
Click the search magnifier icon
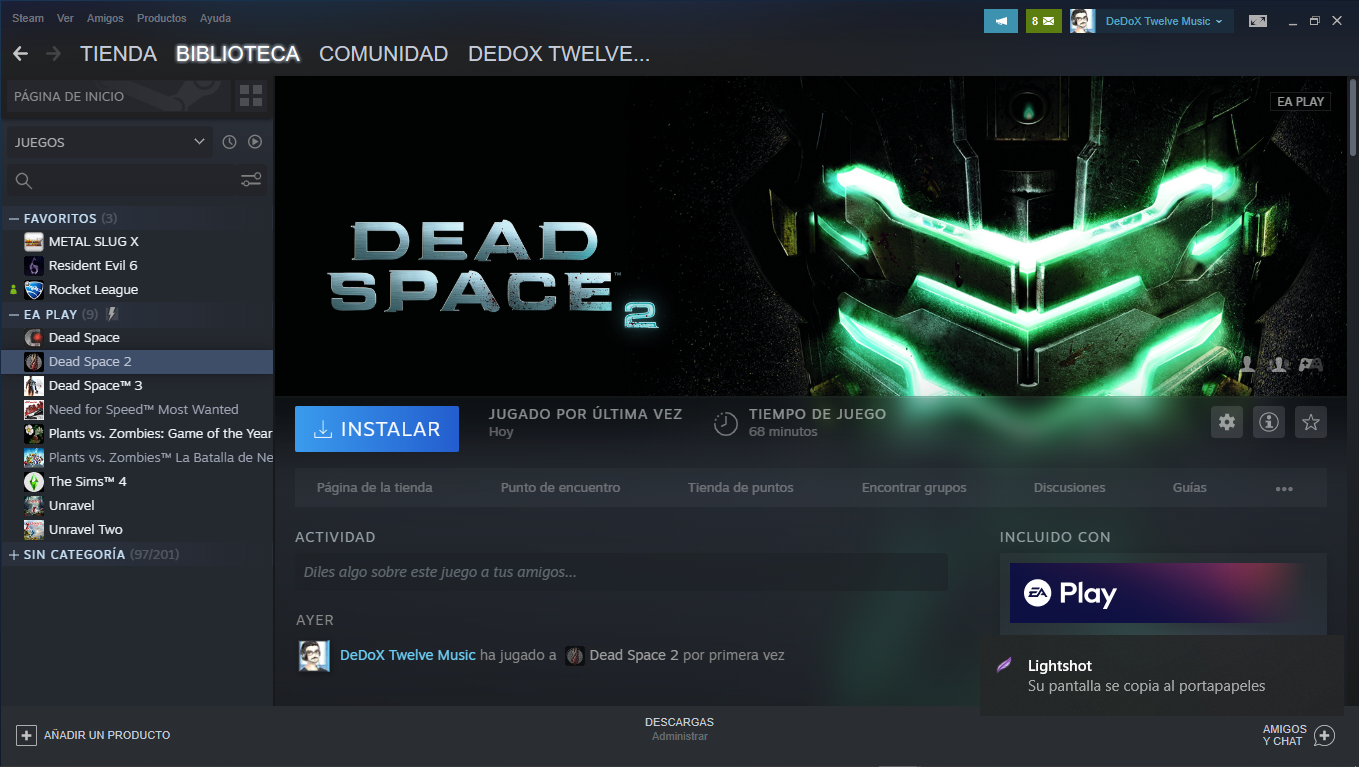24,181
